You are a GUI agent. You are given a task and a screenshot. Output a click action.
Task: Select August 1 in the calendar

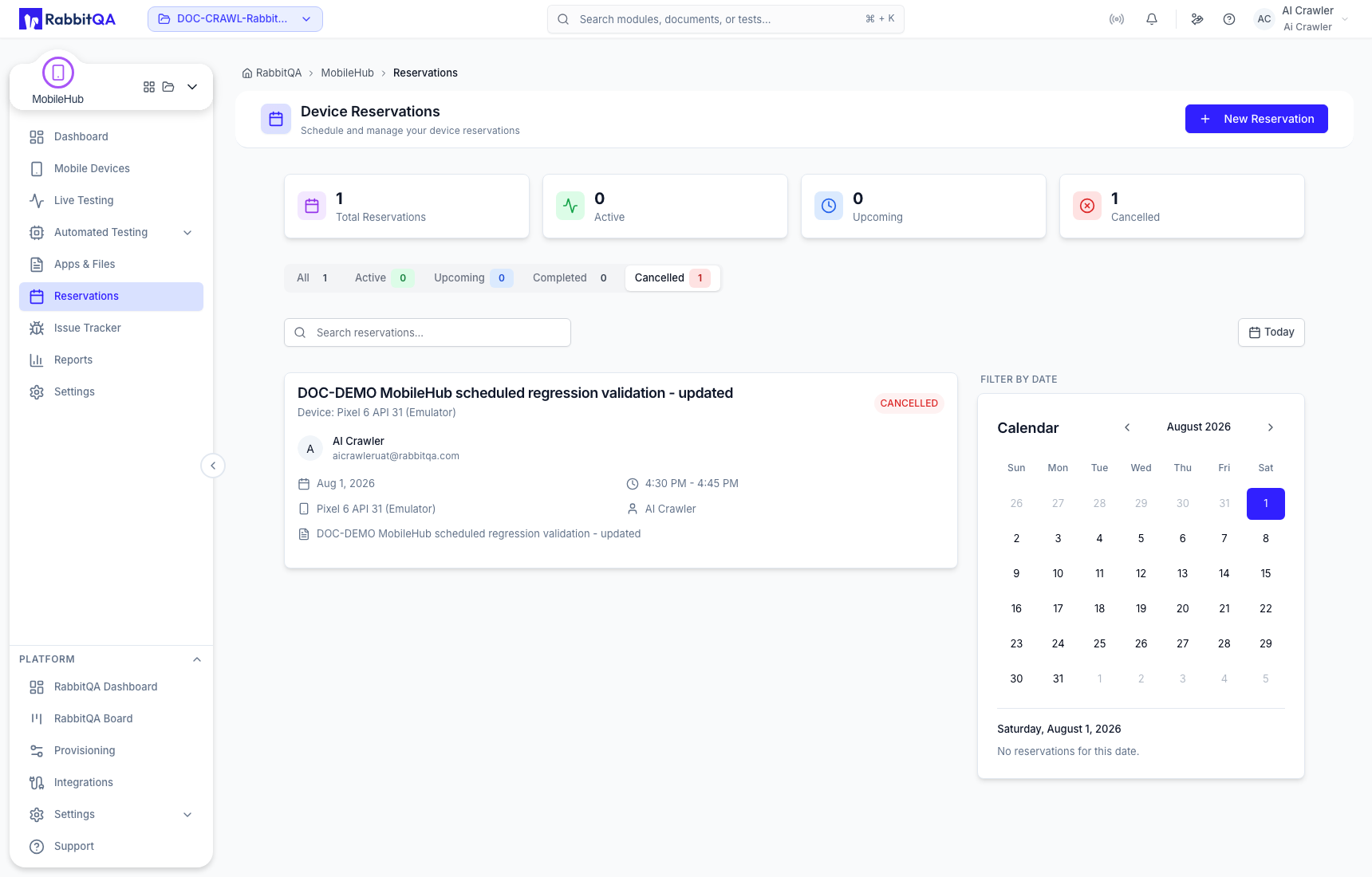tap(1266, 504)
